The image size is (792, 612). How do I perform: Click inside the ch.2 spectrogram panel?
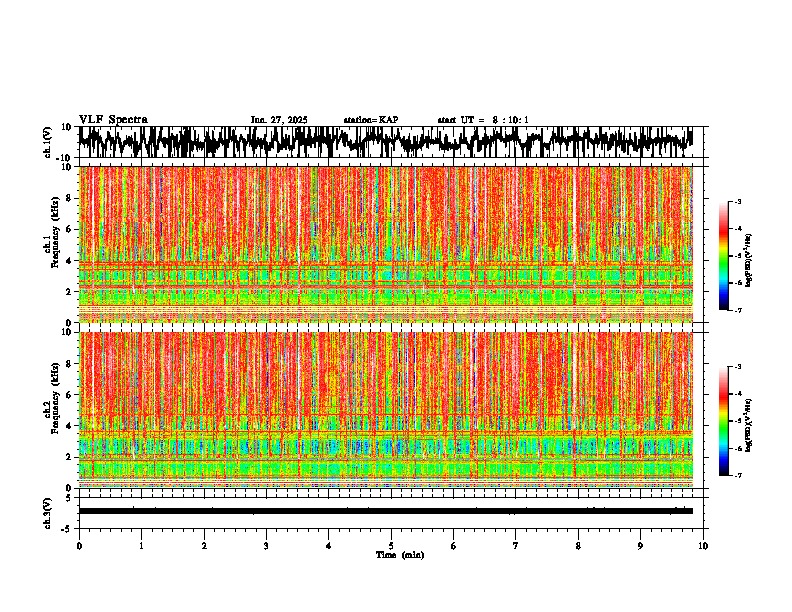coord(385,410)
